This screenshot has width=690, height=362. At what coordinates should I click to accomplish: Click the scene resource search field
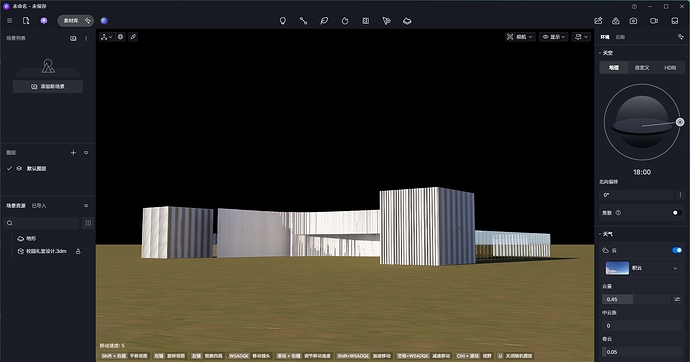tap(42, 223)
